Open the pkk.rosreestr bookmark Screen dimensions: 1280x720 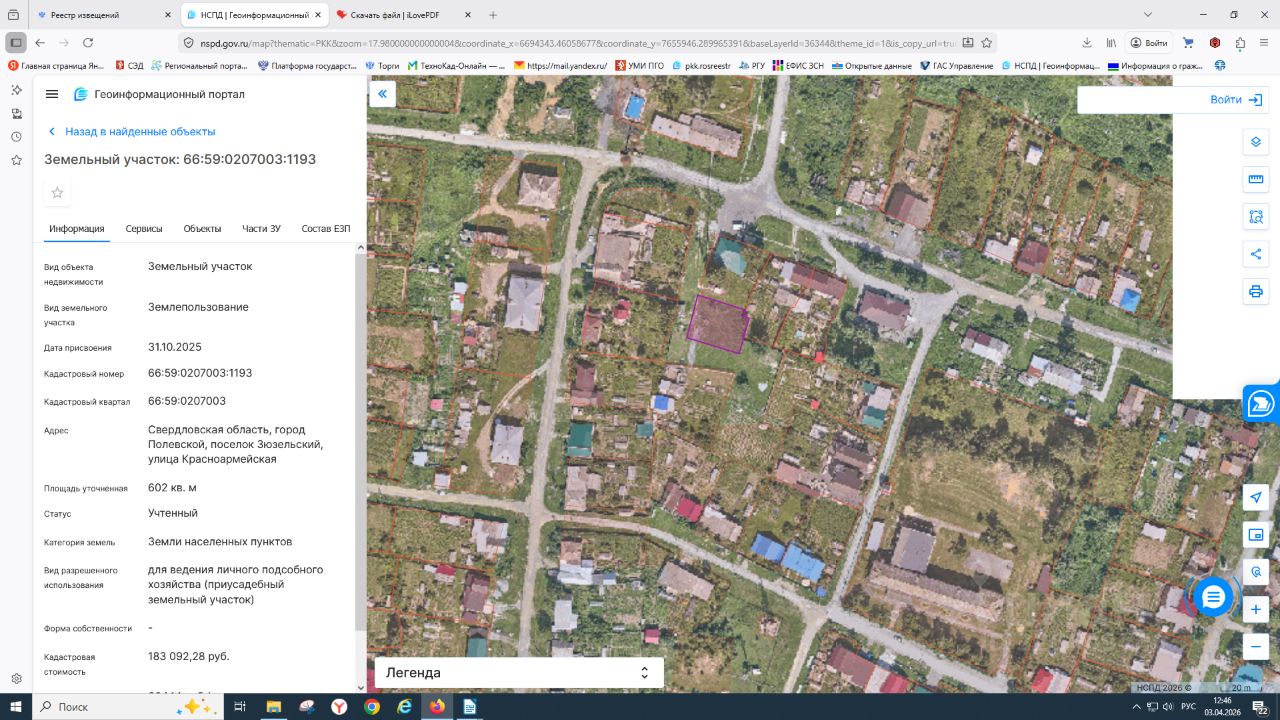coord(701,66)
